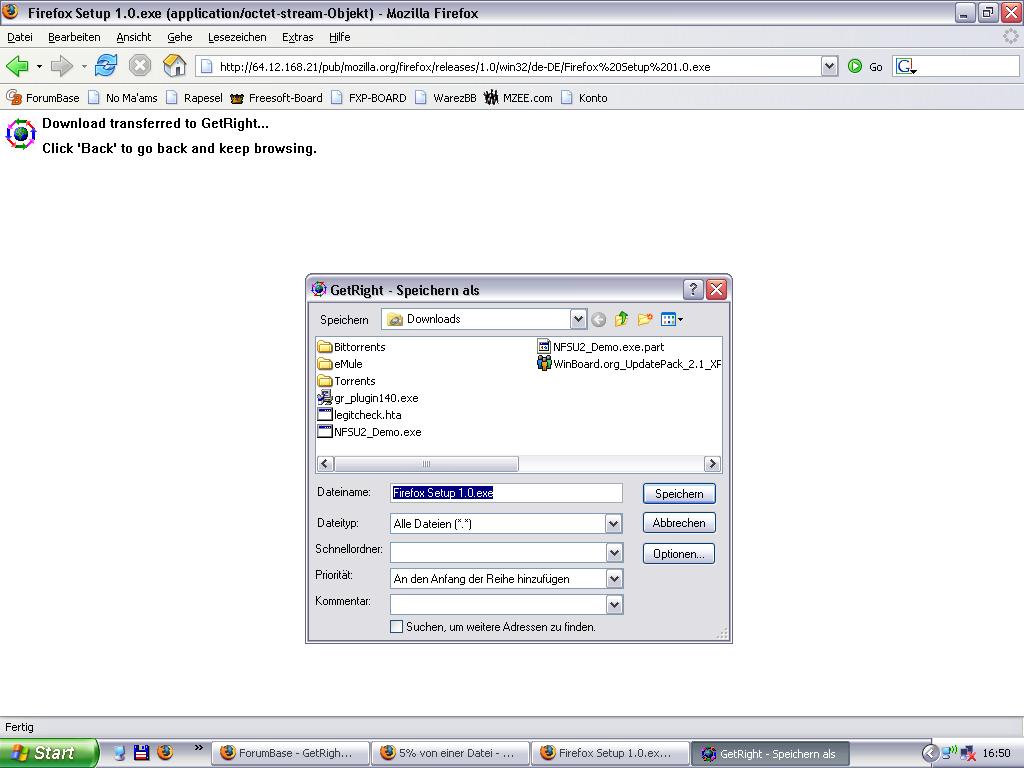Expand the URL history dropdown arrow
This screenshot has width=1024, height=768.
tap(829, 66)
